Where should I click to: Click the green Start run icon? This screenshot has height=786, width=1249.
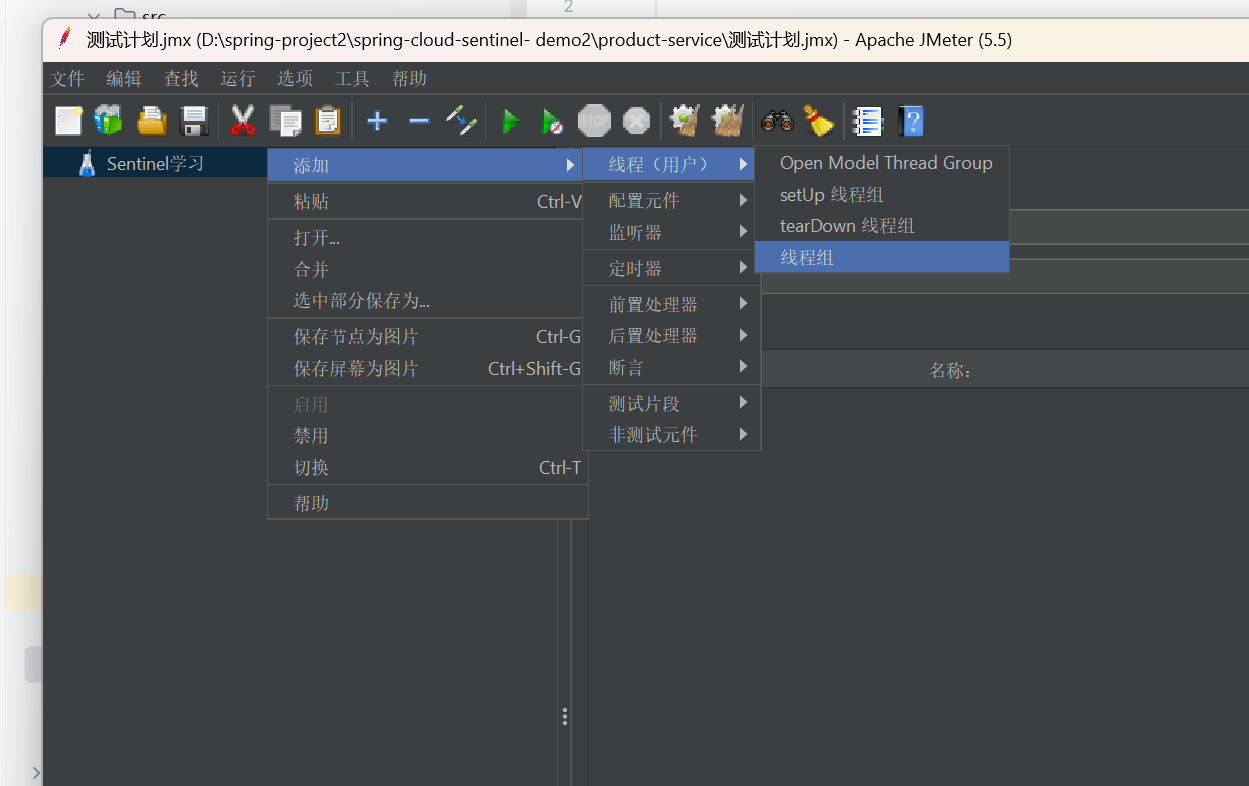point(511,121)
